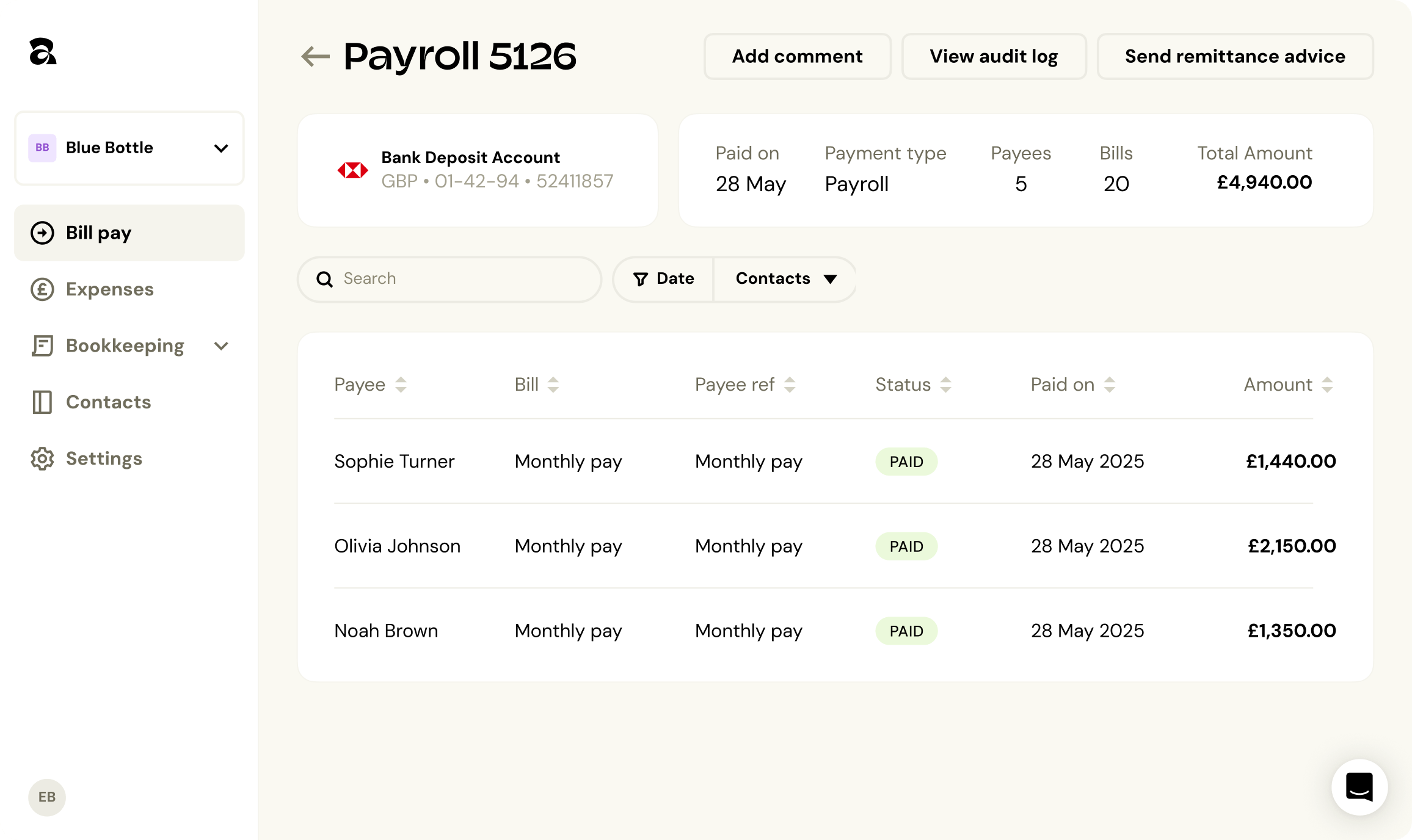
Task: Toggle sorting on the Amount column
Action: (x=1326, y=385)
